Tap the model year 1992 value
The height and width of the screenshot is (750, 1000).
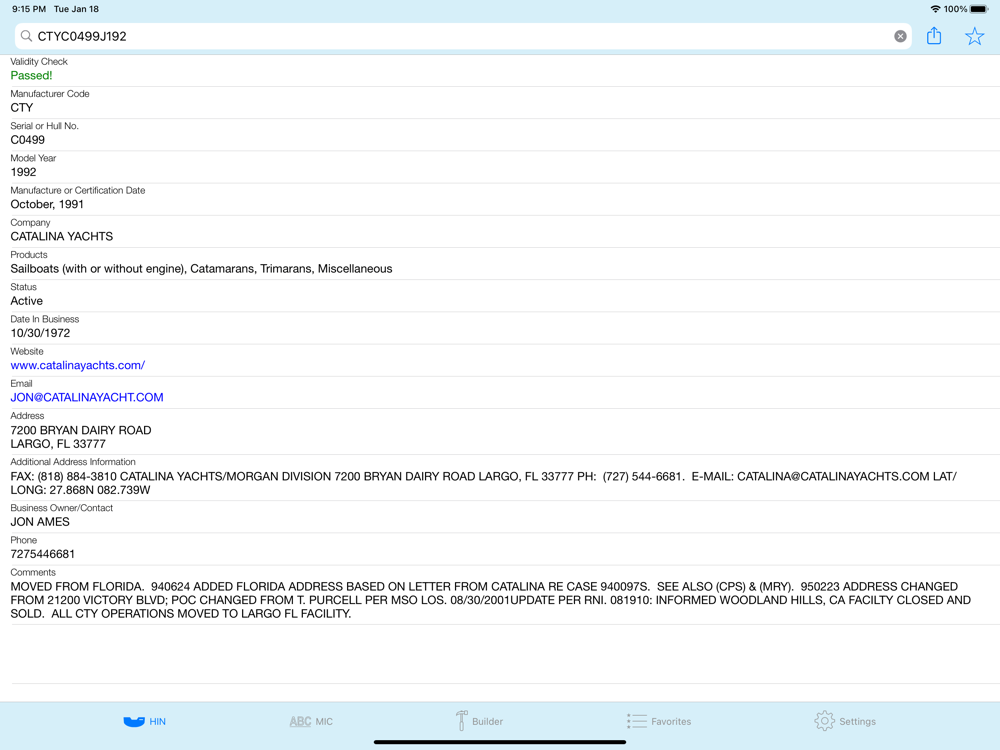point(24,172)
